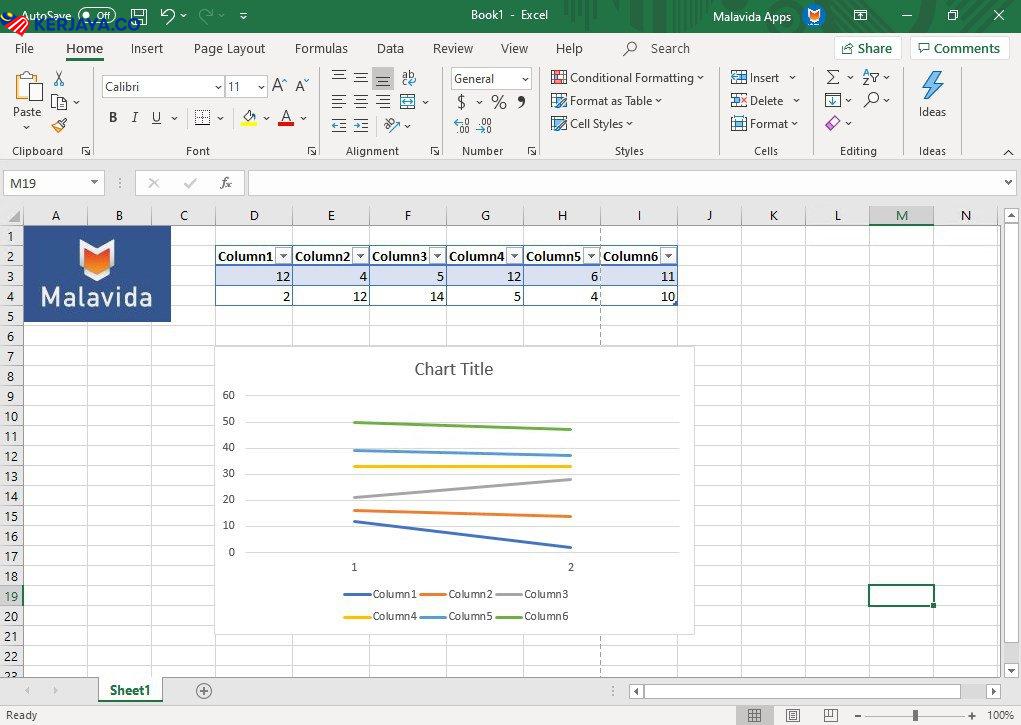This screenshot has height=725, width=1021.
Task: Switch to Page Layout view icon
Action: tap(792, 715)
